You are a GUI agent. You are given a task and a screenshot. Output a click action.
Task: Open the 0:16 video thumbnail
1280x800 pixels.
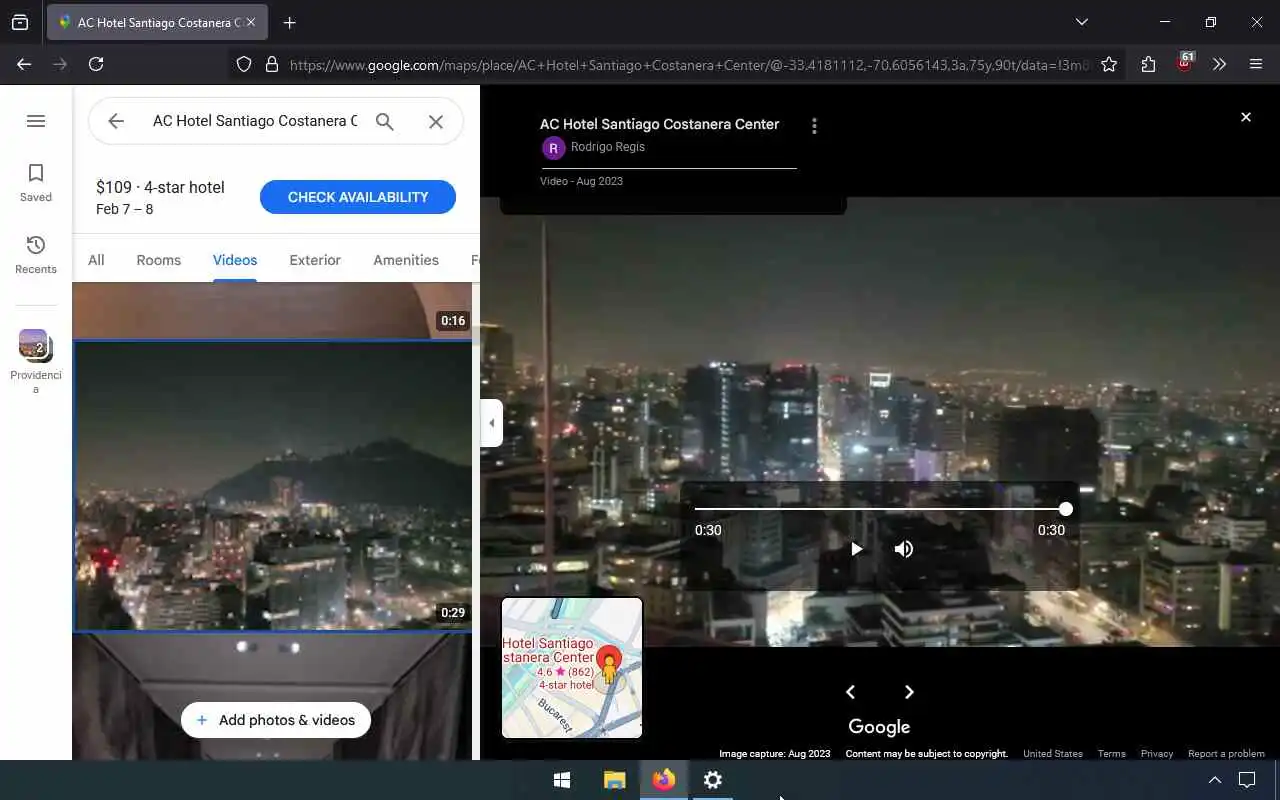click(272, 310)
